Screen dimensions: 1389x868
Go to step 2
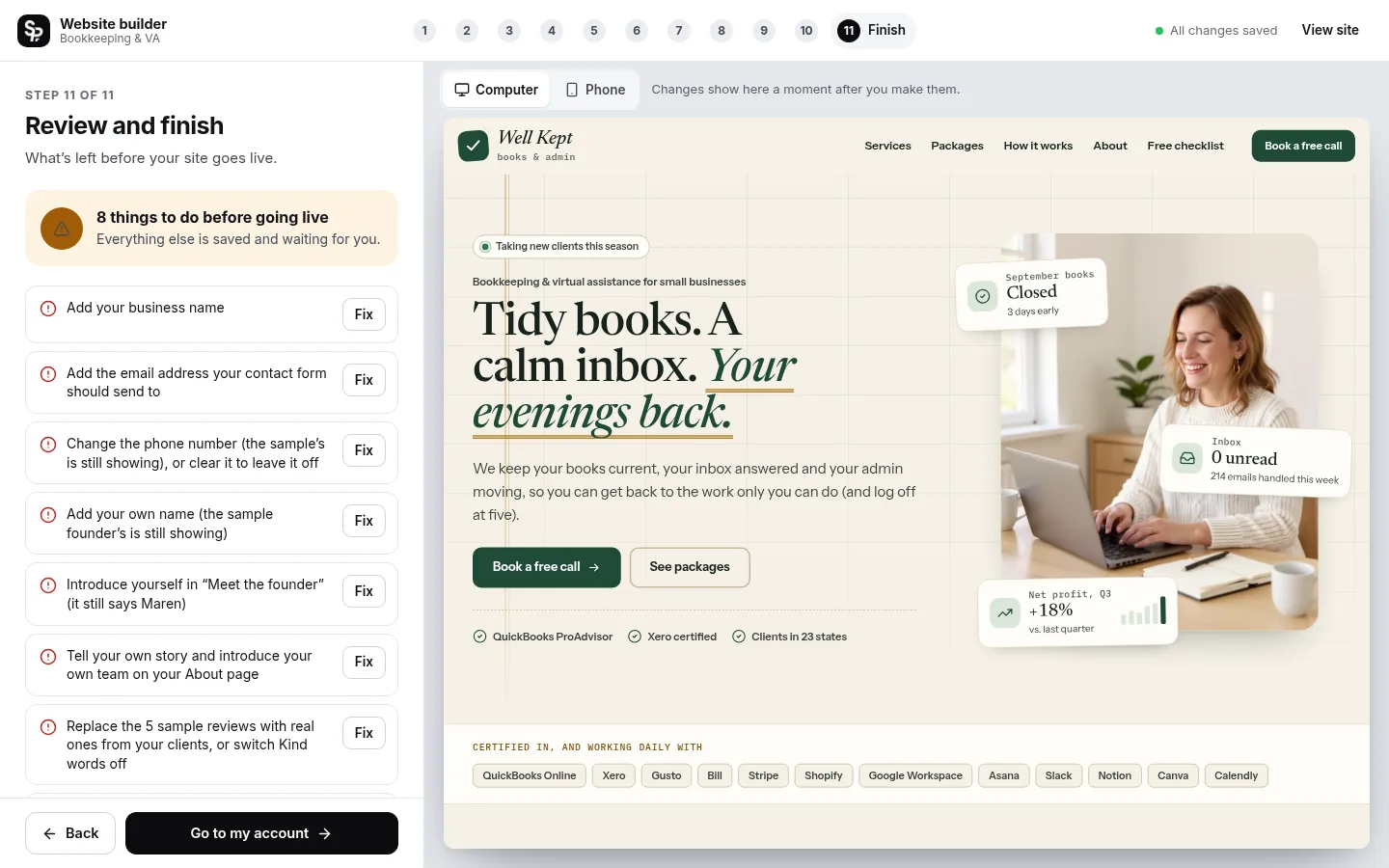[x=467, y=31]
